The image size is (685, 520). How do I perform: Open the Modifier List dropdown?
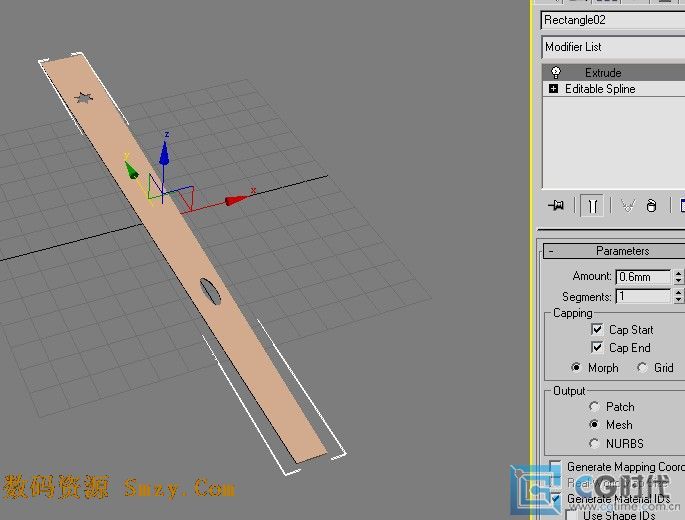(x=612, y=47)
